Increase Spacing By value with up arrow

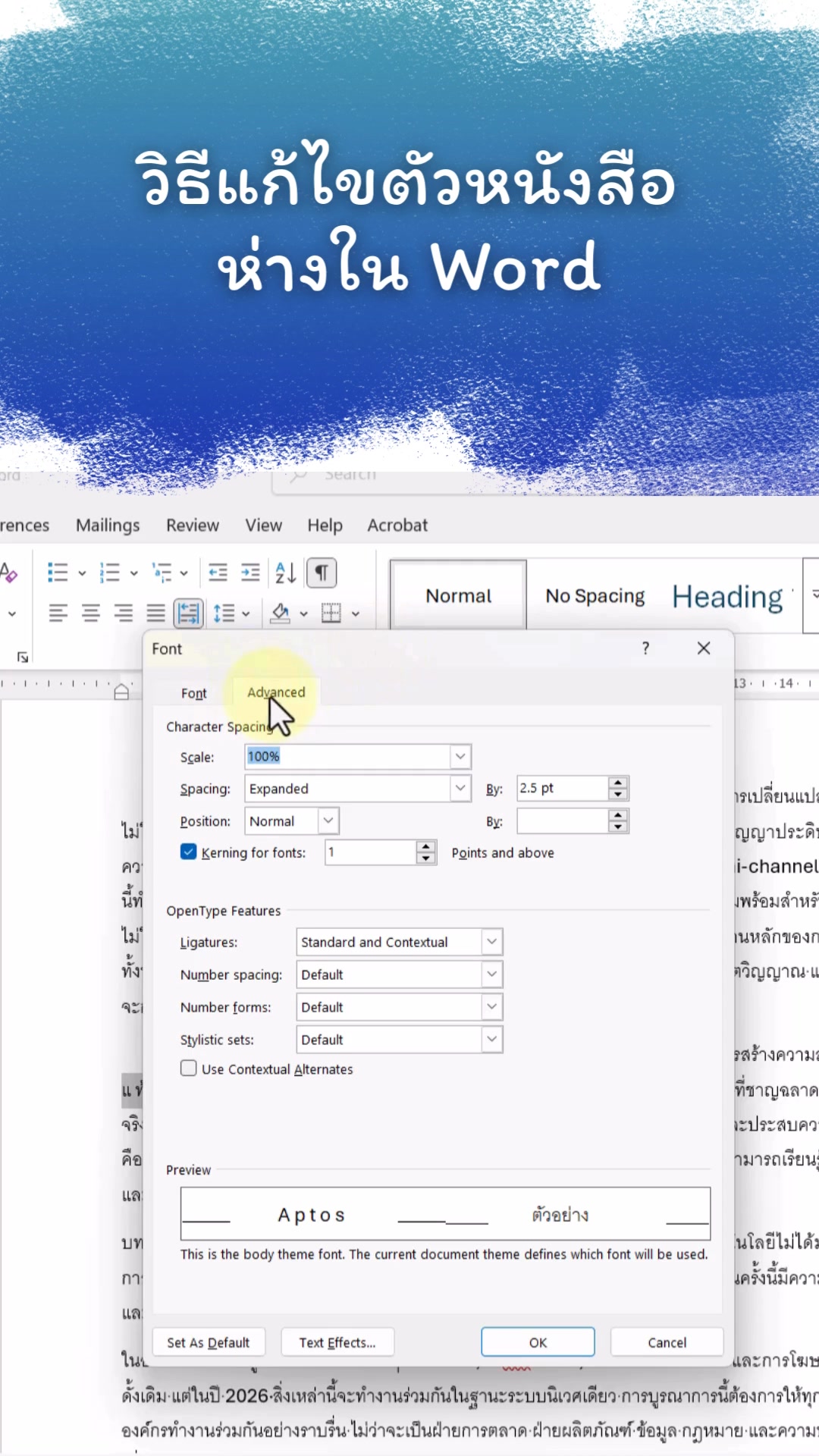coord(618,783)
